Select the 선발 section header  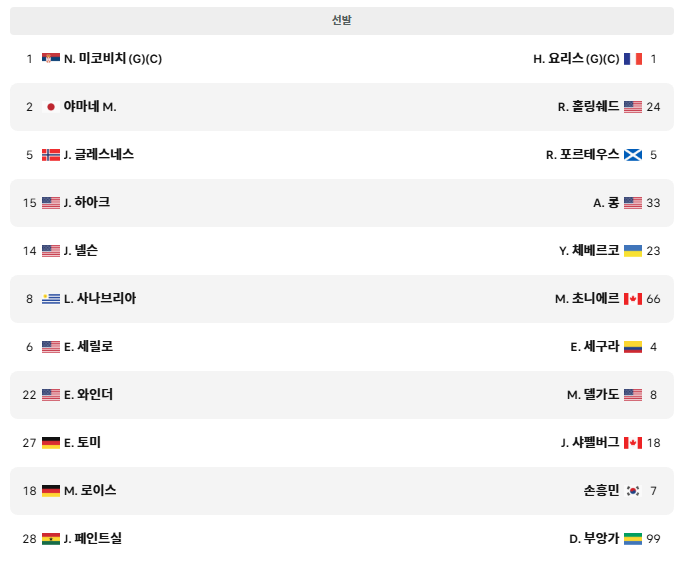point(342,21)
